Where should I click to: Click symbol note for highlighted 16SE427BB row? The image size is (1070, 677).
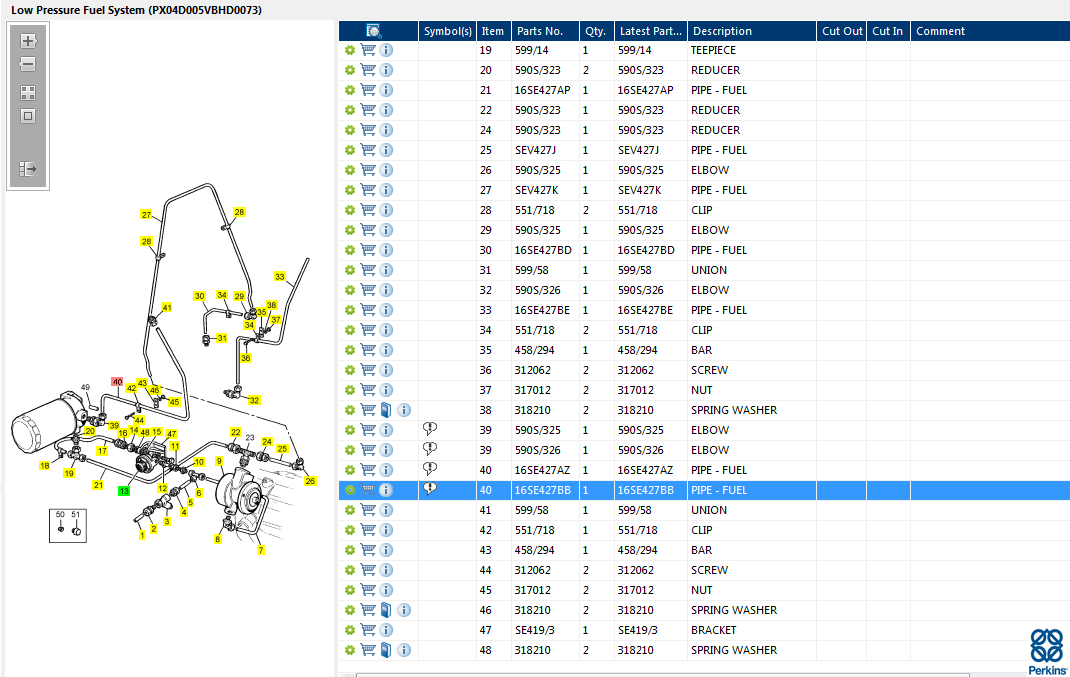pos(429,489)
